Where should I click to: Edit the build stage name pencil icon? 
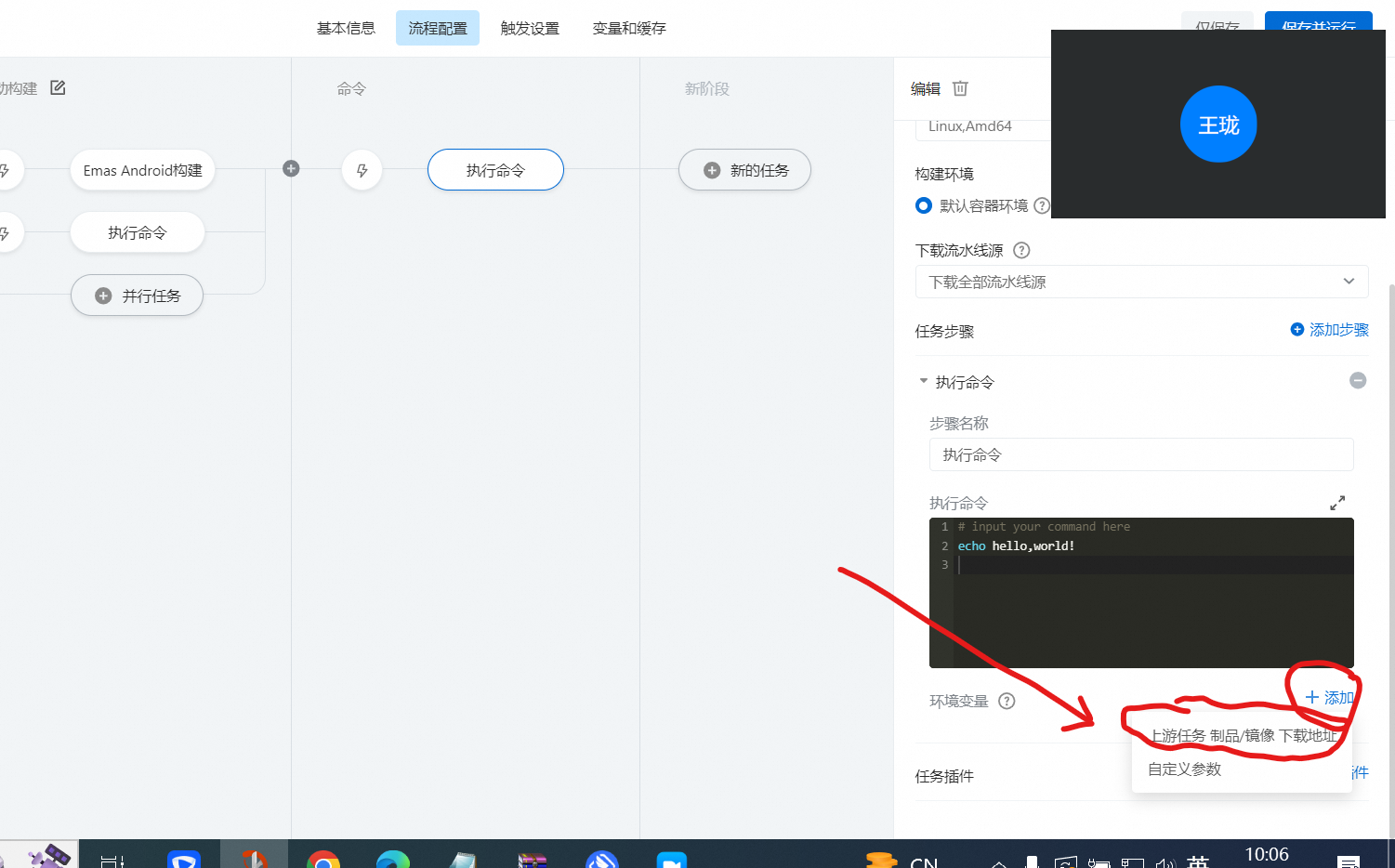coord(58,87)
